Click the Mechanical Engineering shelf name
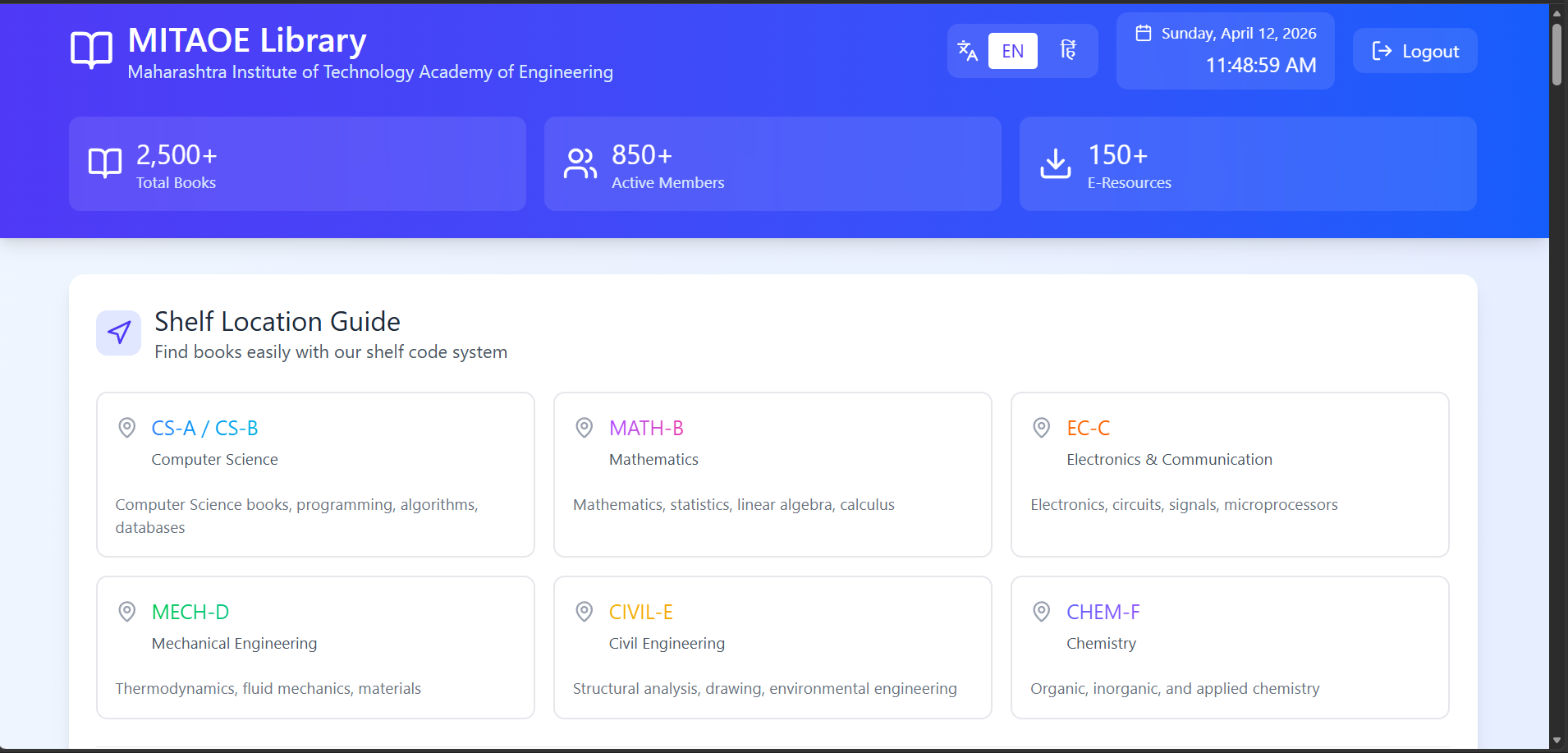 pyautogui.click(x=234, y=644)
